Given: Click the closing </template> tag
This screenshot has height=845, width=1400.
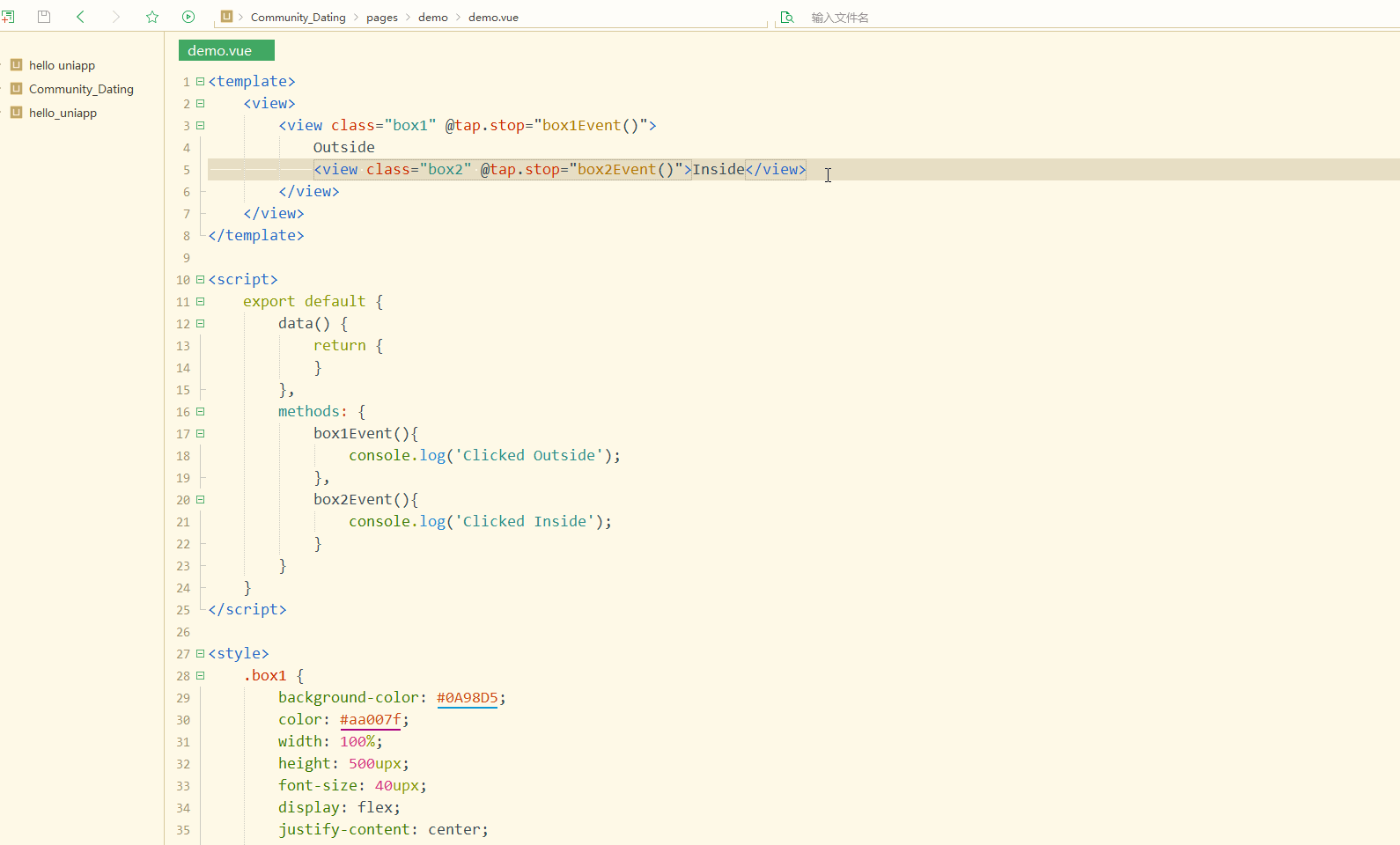Looking at the screenshot, I should (256, 236).
